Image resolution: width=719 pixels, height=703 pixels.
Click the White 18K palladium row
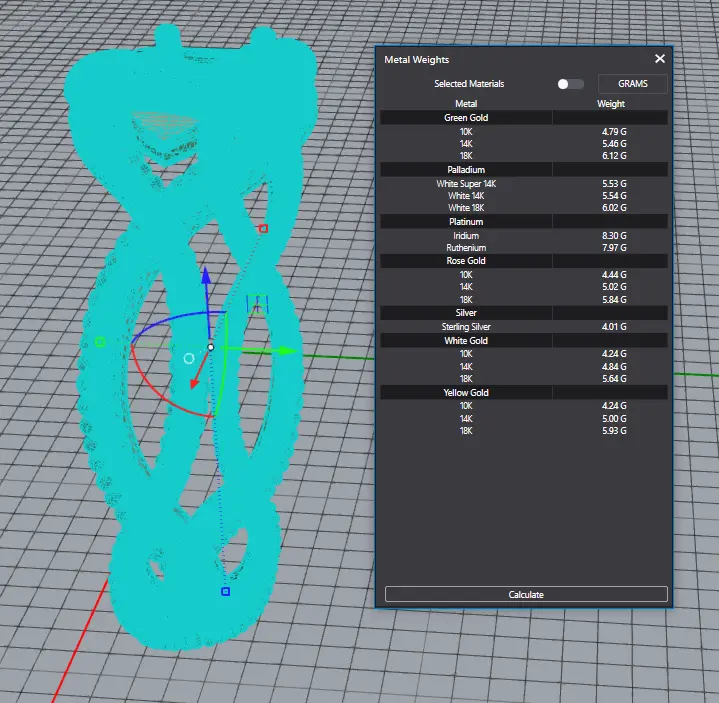tap(524, 207)
